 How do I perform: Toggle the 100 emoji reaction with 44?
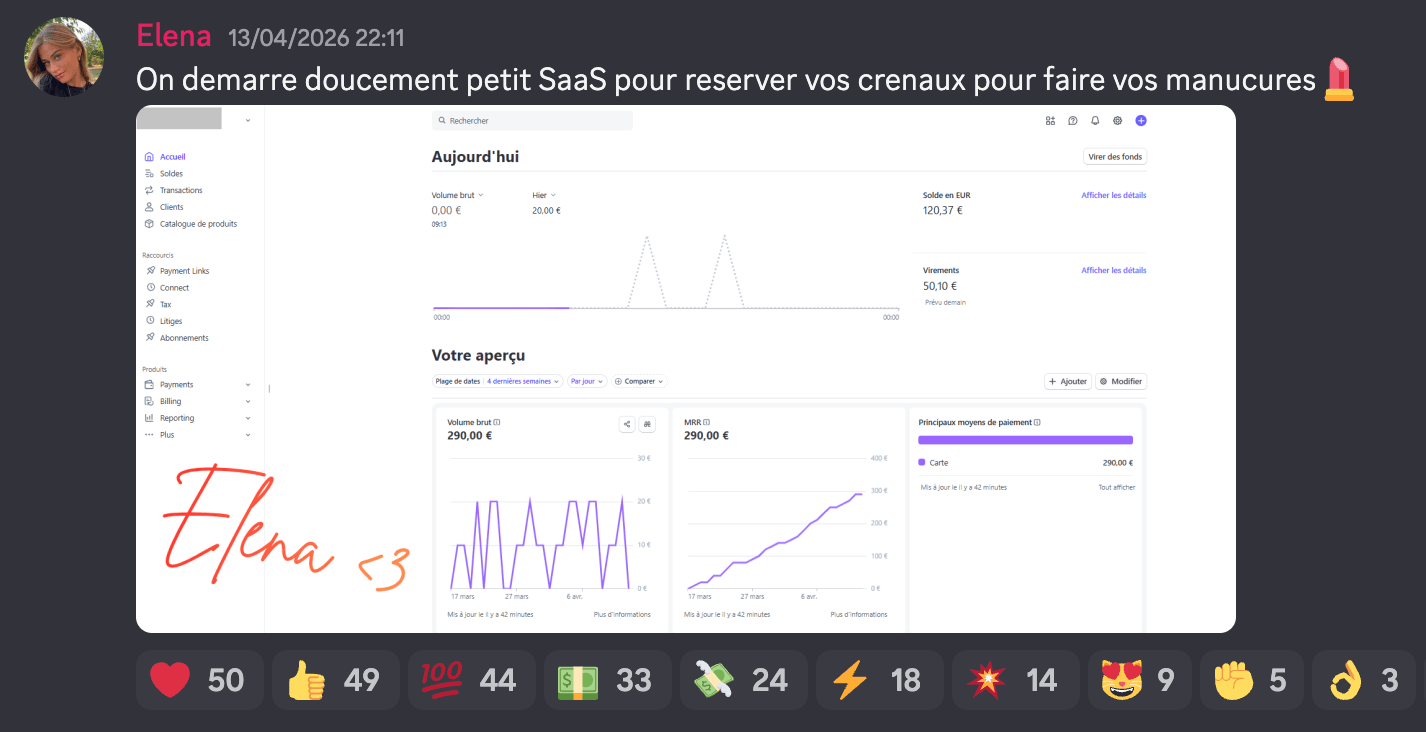click(x=471, y=680)
